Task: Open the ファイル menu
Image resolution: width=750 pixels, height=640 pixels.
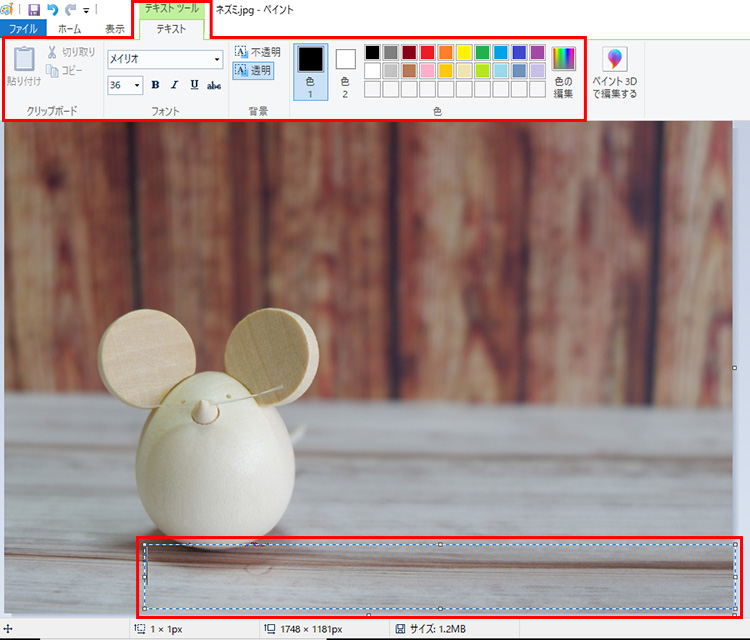Action: (22, 29)
